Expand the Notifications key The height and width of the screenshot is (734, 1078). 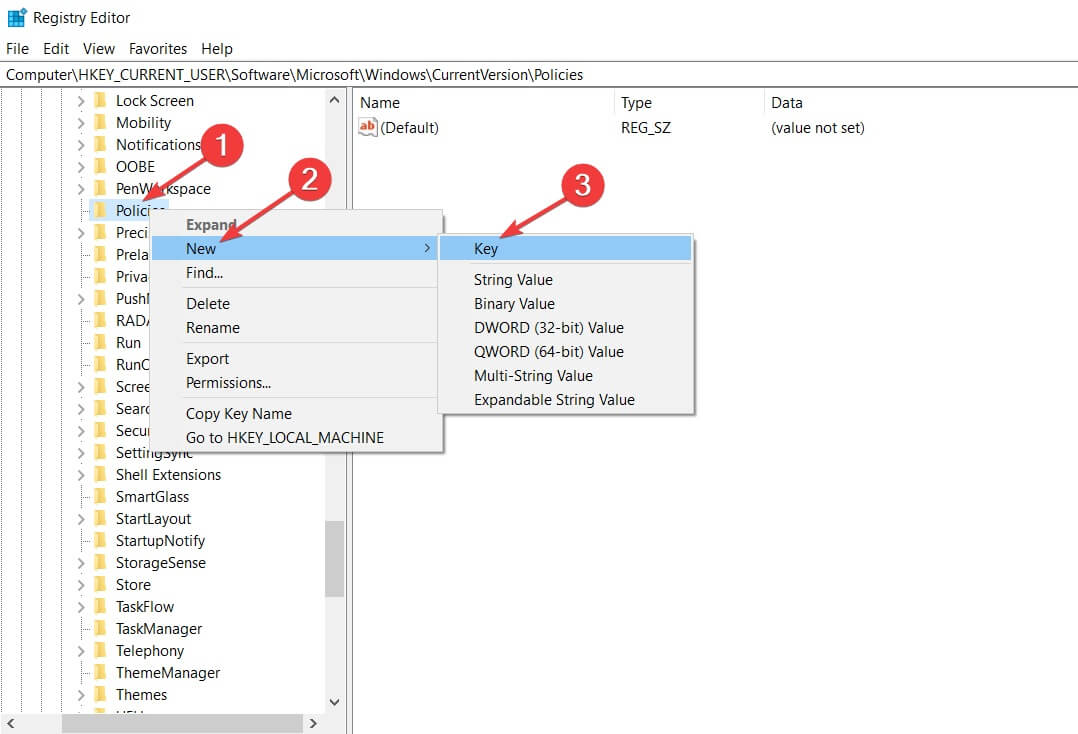[x=80, y=145]
